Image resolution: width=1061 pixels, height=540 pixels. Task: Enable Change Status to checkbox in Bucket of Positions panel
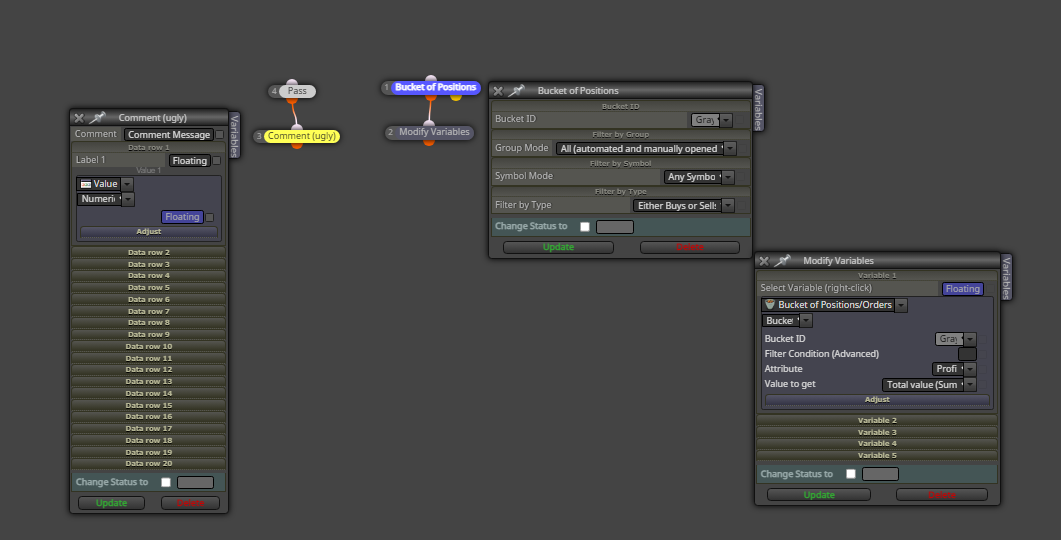coord(585,227)
